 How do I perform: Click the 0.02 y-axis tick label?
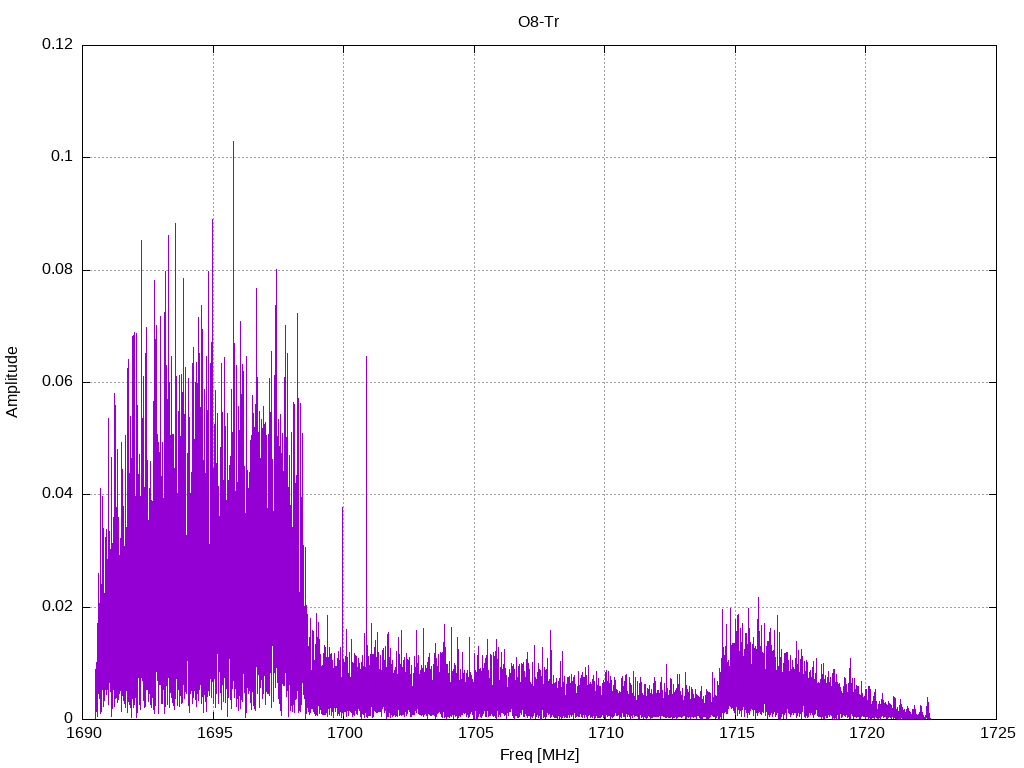point(58,607)
